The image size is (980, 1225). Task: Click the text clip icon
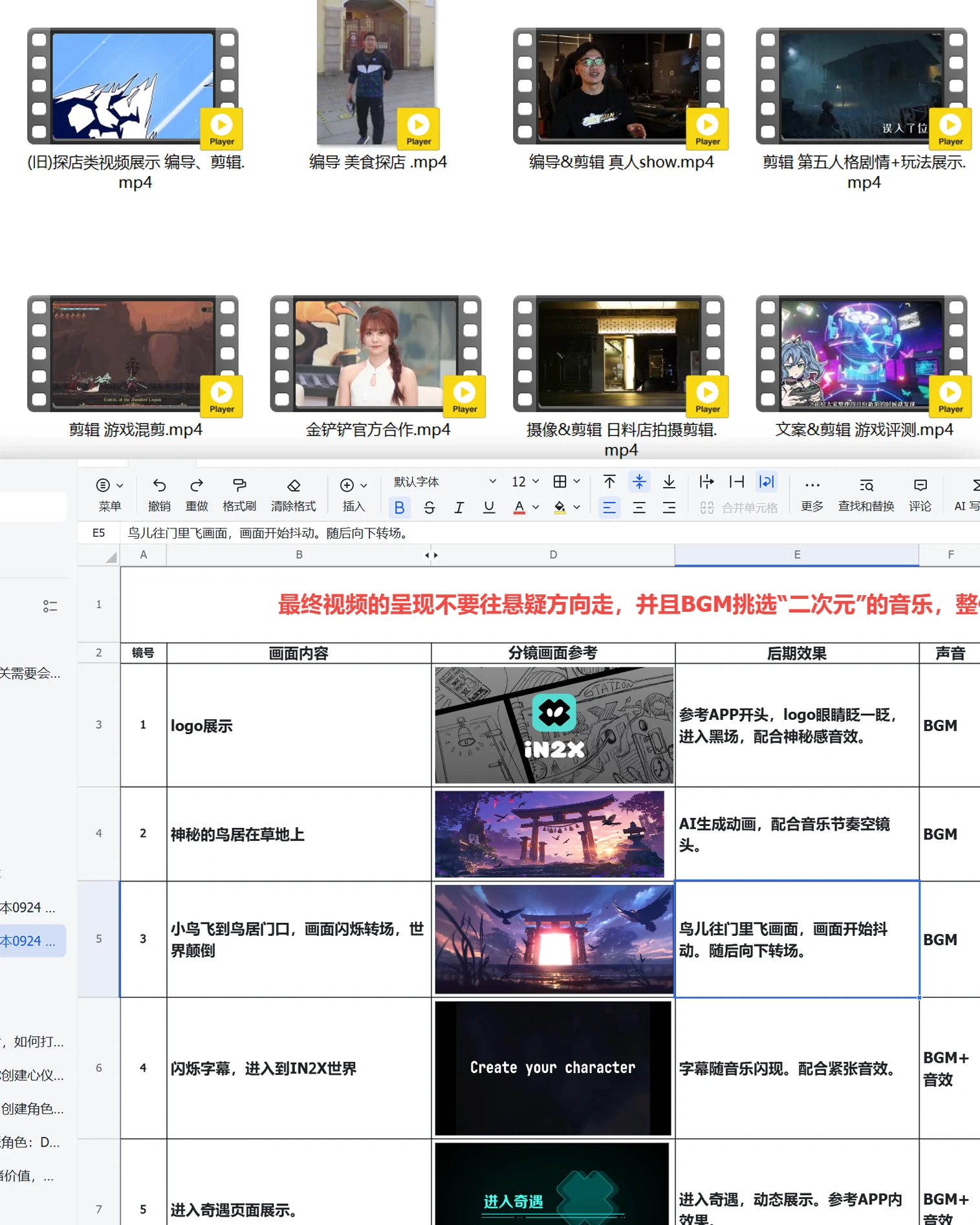point(736,482)
